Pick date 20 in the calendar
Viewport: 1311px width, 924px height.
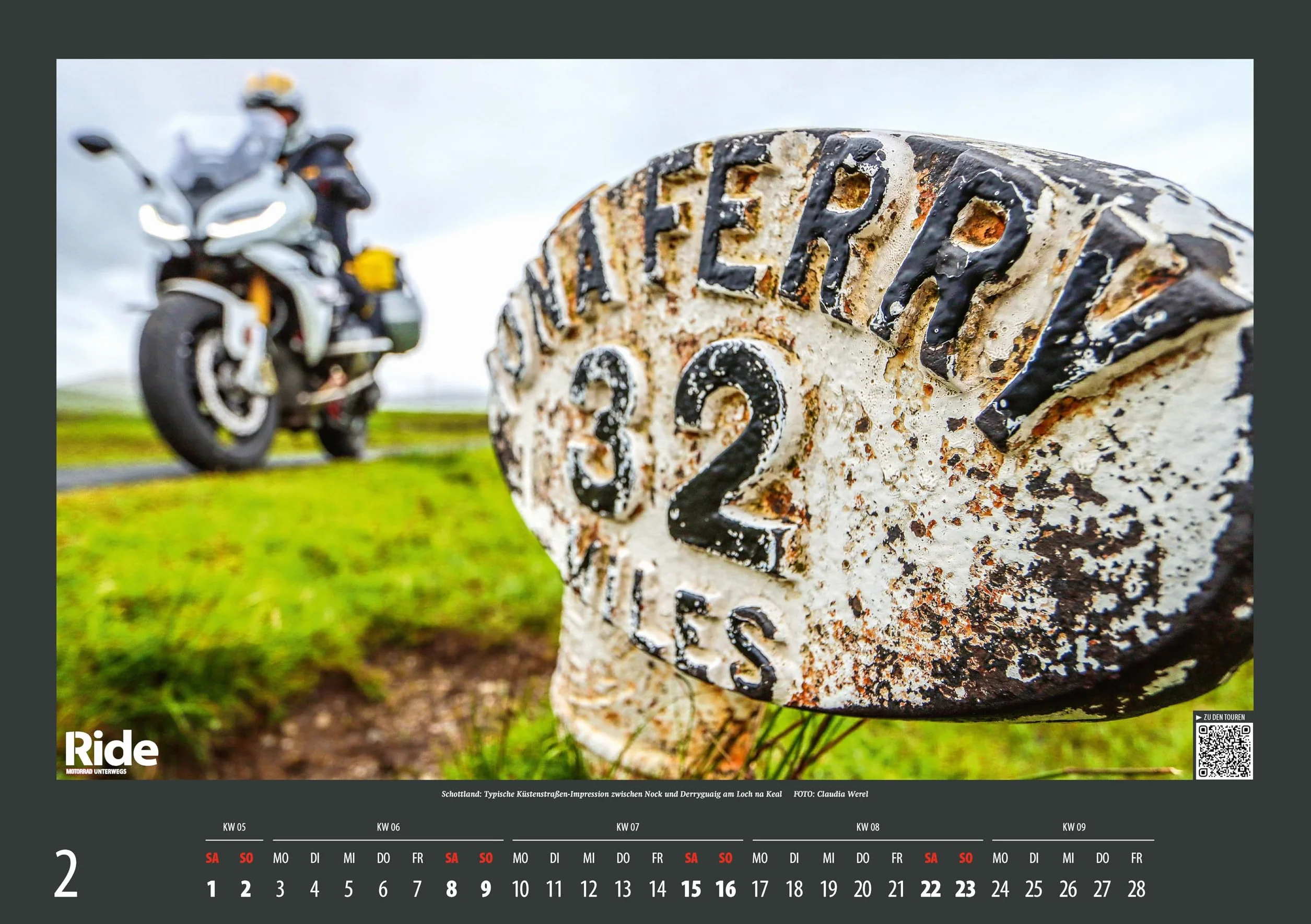tap(863, 889)
